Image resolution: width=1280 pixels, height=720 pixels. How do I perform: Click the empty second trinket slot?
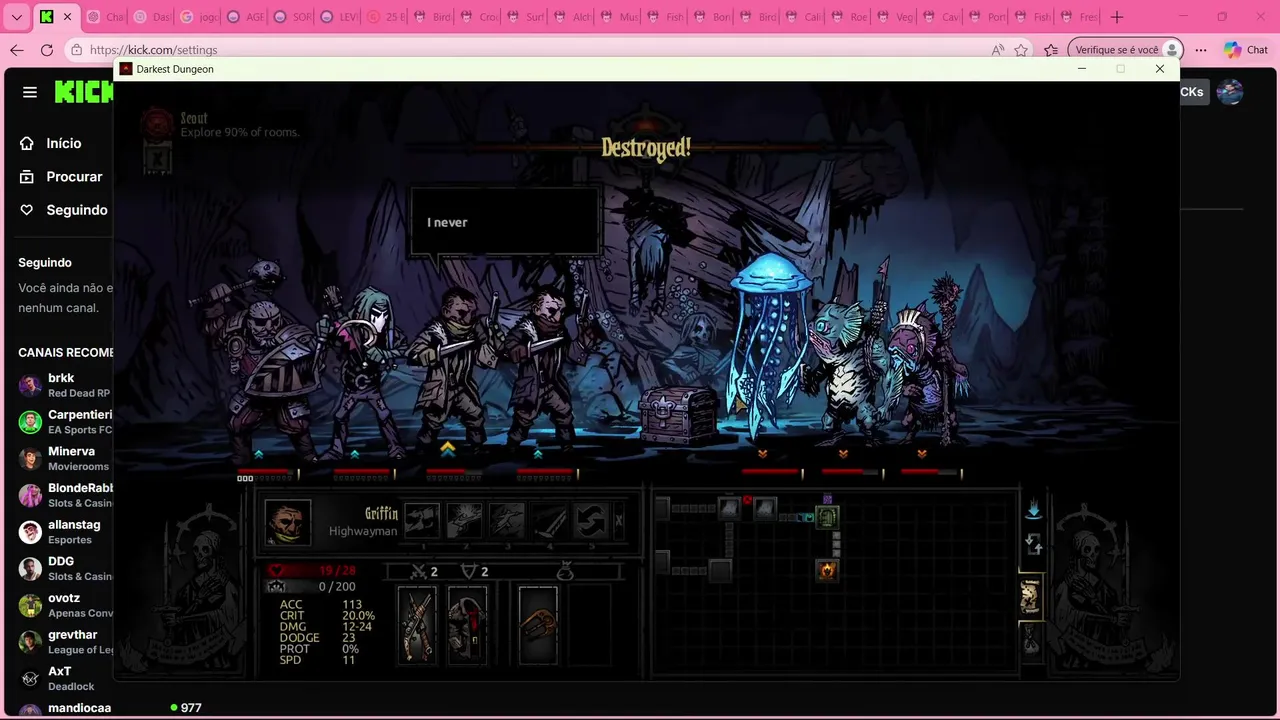[590, 626]
